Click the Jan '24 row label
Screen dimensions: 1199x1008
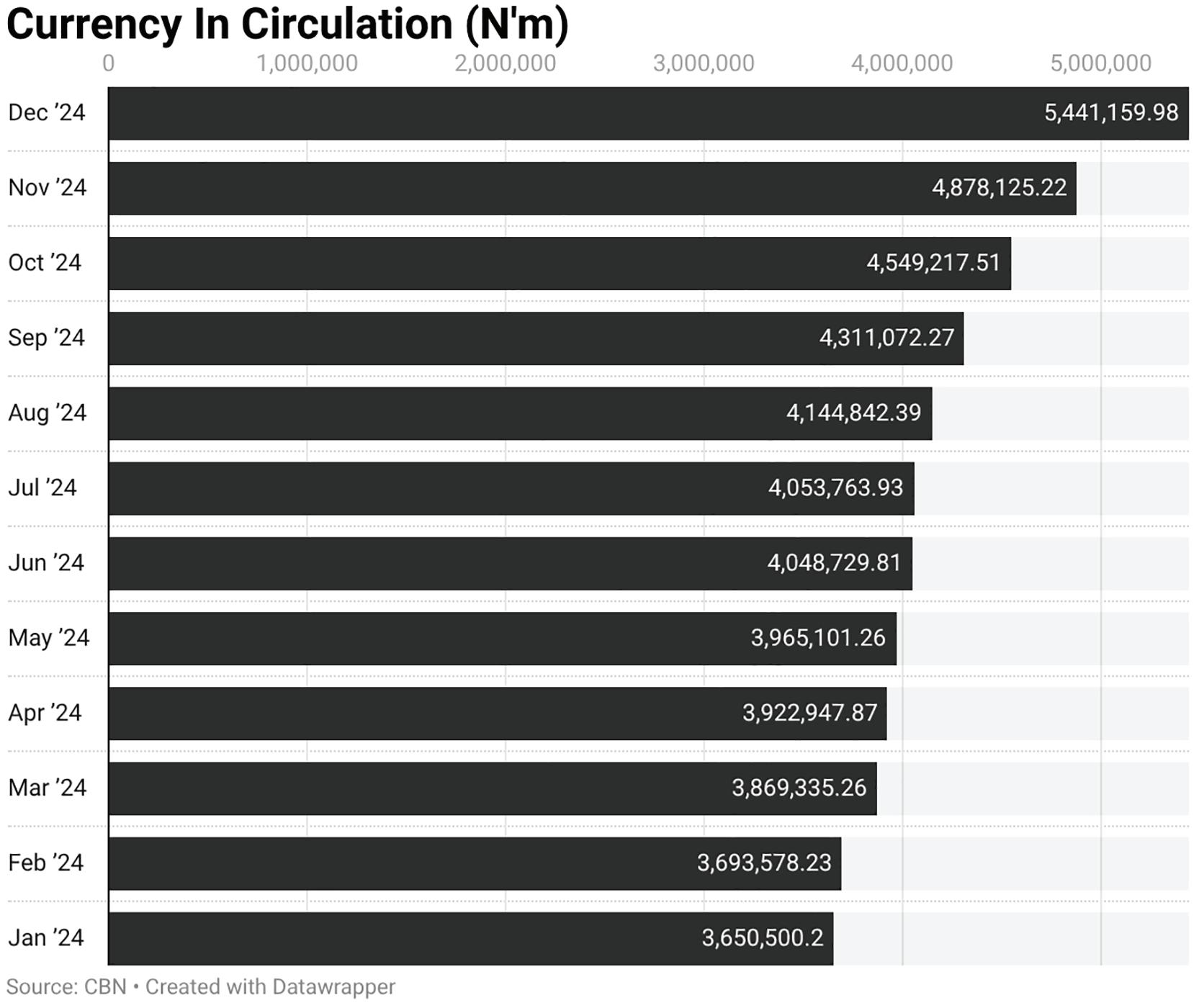tap(45, 937)
